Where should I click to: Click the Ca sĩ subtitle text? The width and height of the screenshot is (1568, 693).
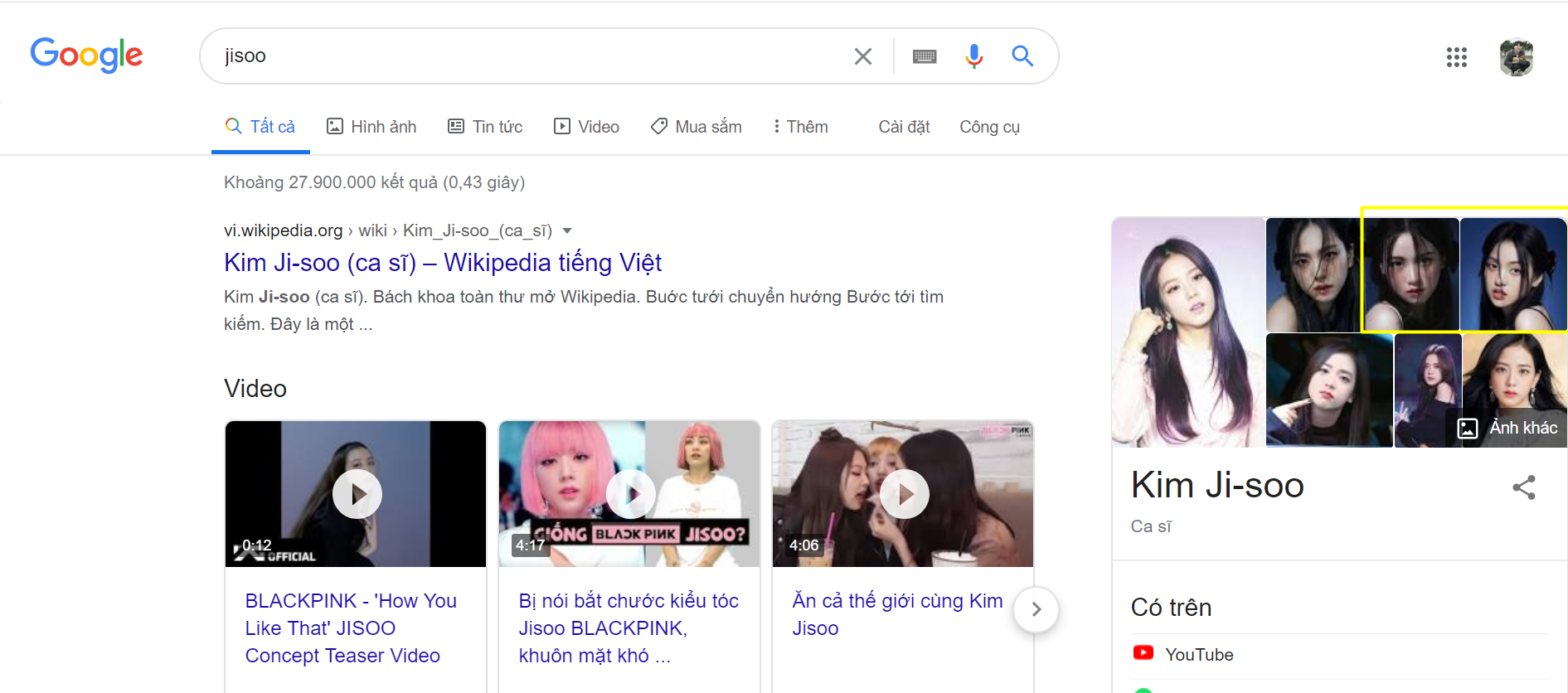1151,526
